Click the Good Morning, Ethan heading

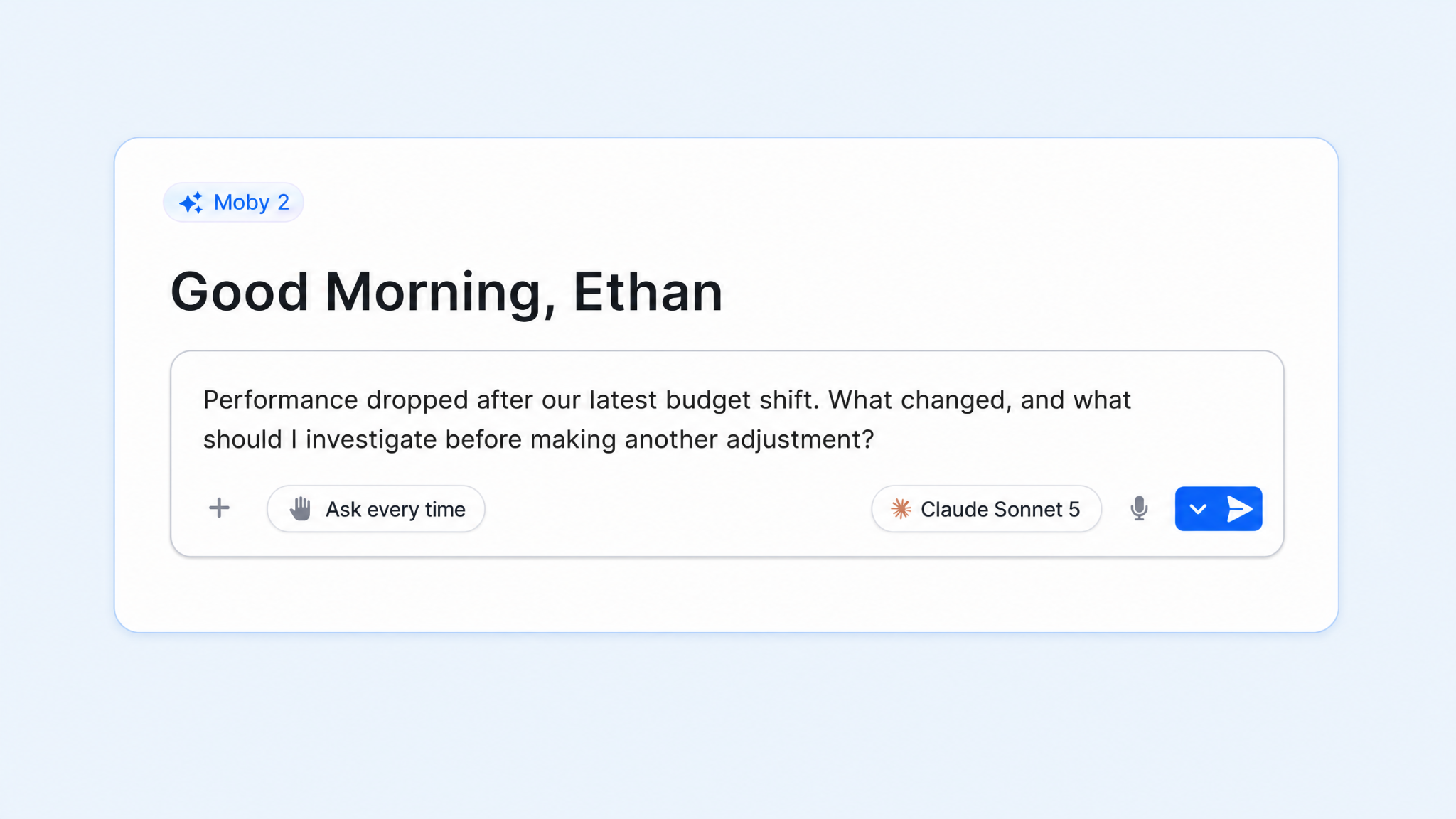[x=446, y=291]
